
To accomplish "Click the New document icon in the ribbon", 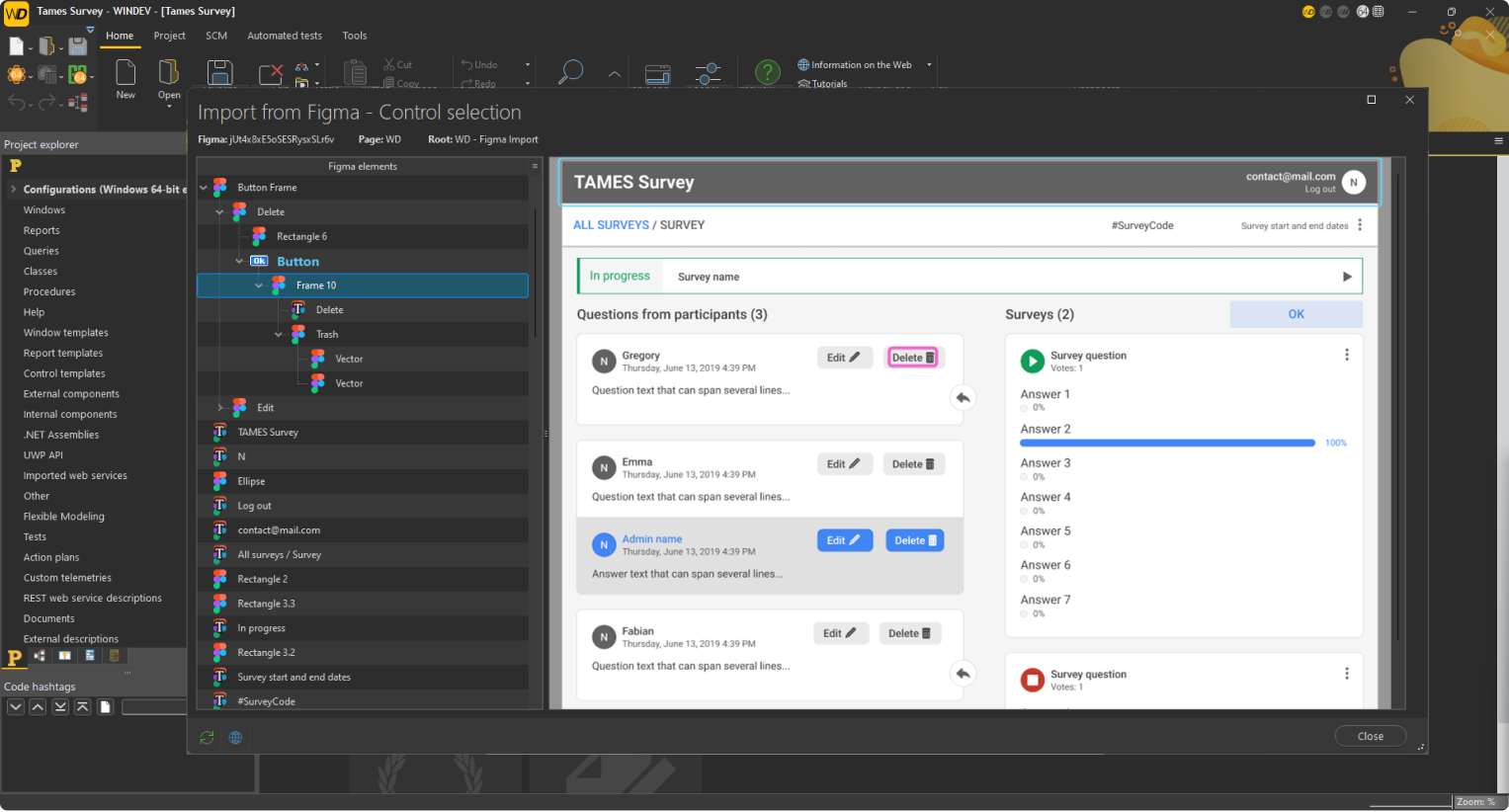I will pos(126,72).
